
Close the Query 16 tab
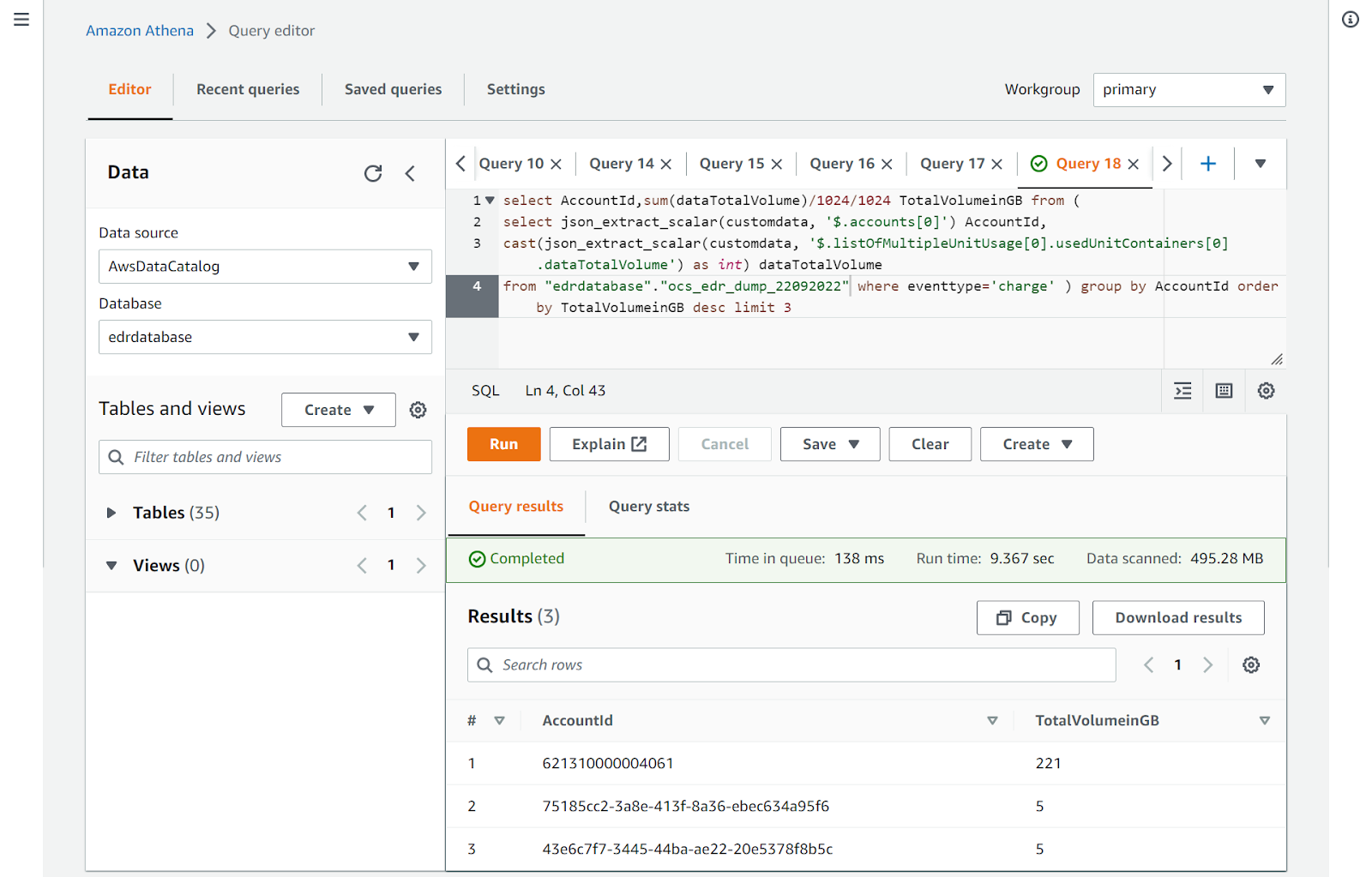coord(888,164)
